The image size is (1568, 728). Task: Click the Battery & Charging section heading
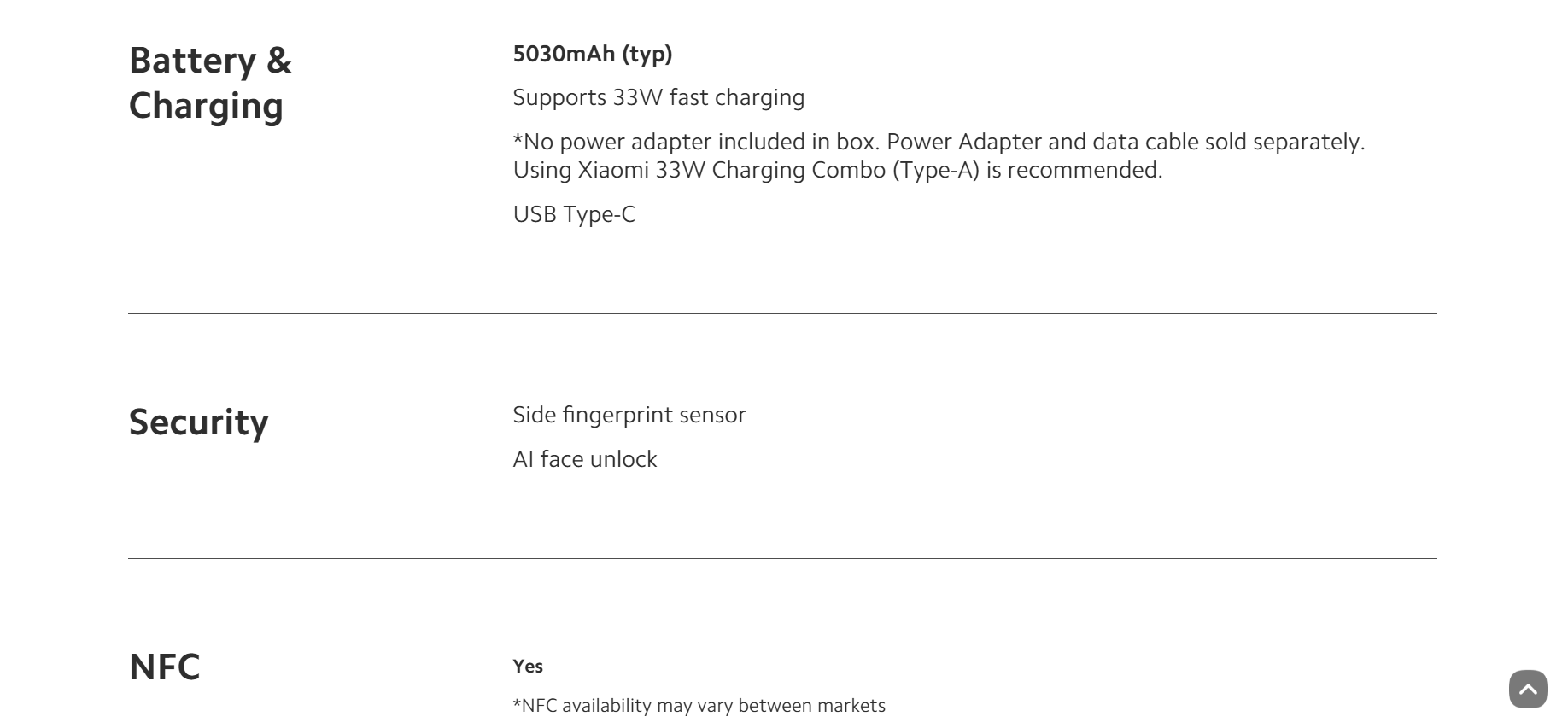[x=210, y=83]
